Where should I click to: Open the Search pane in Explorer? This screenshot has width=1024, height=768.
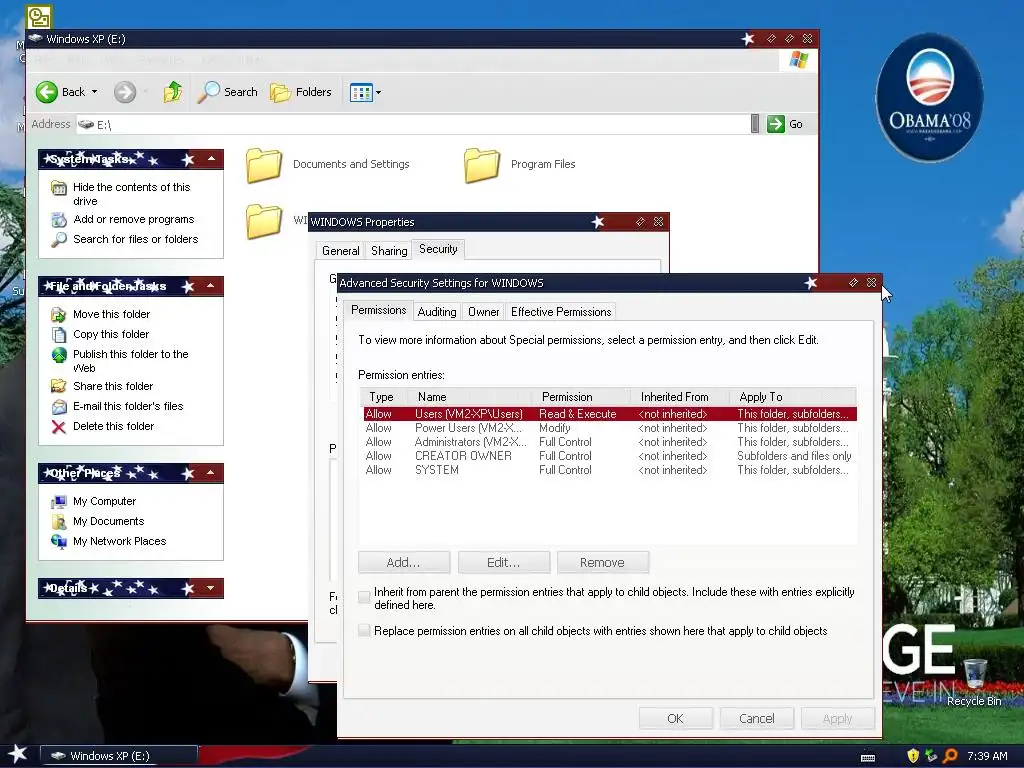pyautogui.click(x=228, y=92)
